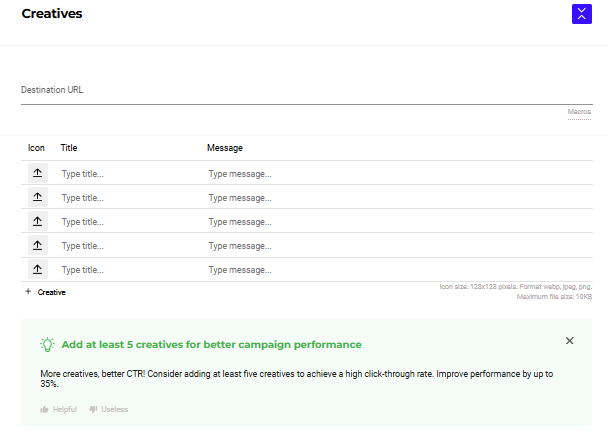The height and width of the screenshot is (438, 608).
Task: Mark the tip as Useless
Action: point(108,409)
